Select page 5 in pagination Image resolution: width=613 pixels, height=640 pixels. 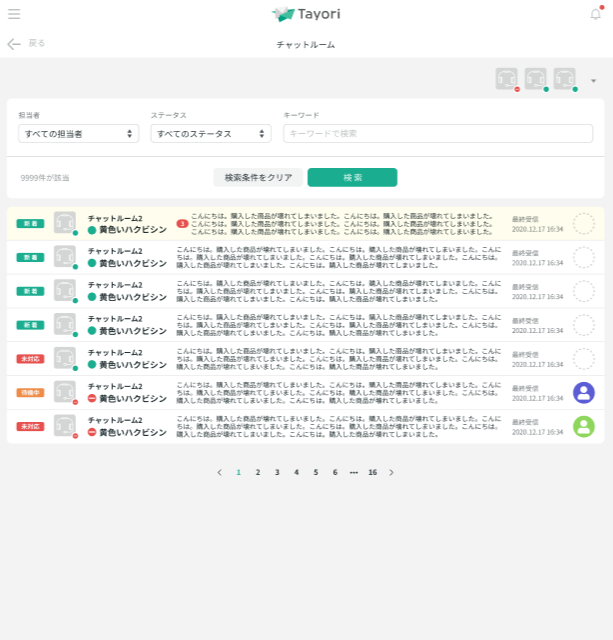click(x=315, y=472)
